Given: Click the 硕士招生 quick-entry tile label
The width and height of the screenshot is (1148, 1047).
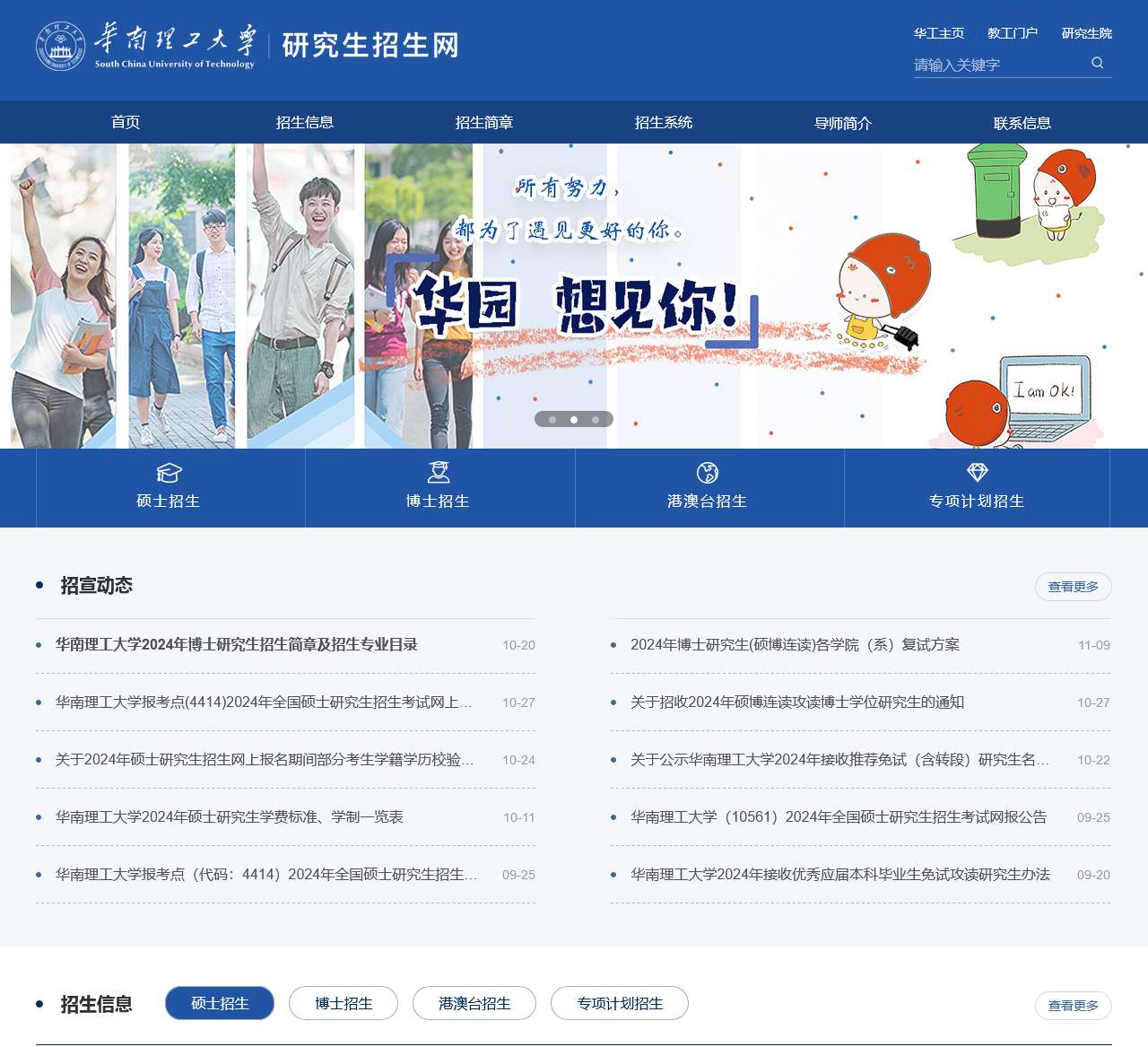Looking at the screenshot, I should [169, 501].
